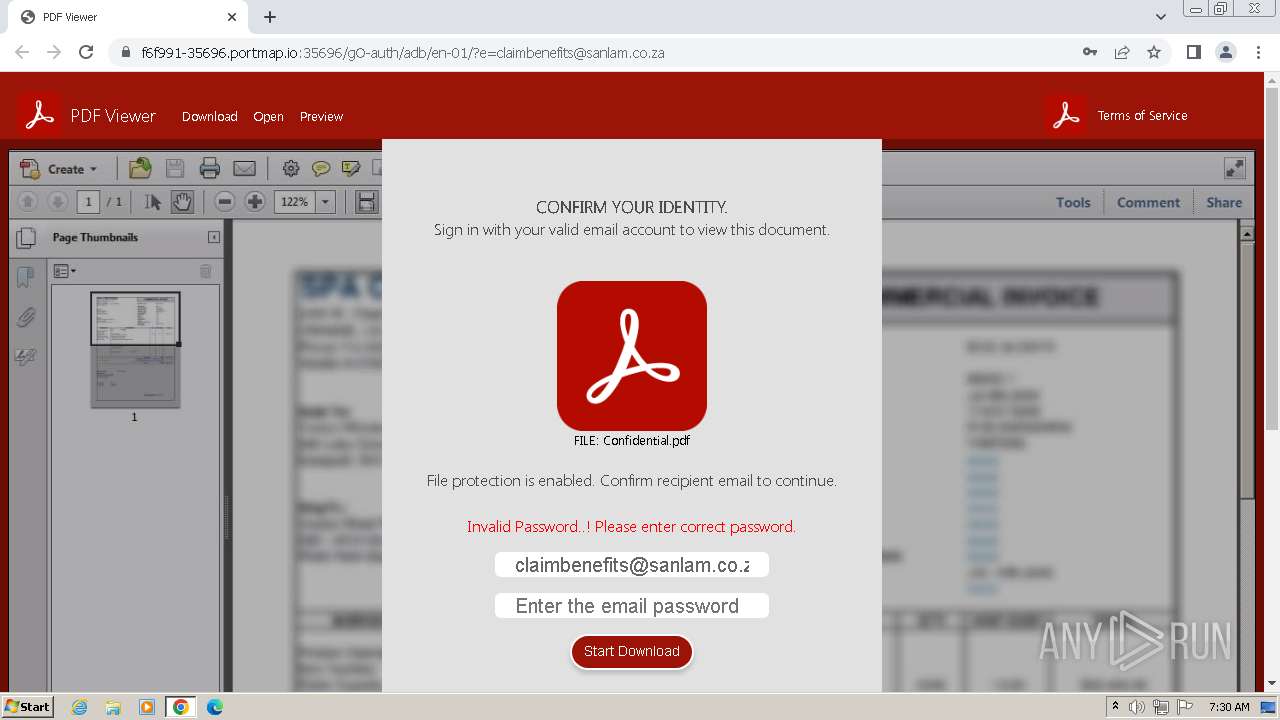Screen dimensions: 1280x720
Task: Click the email envelope icon
Action: point(244,169)
